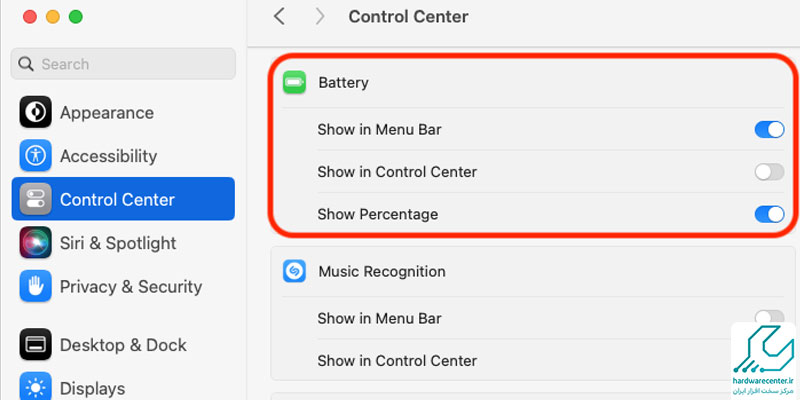Open the Accessibility icon in sidebar
800x400 pixels.
point(35,155)
